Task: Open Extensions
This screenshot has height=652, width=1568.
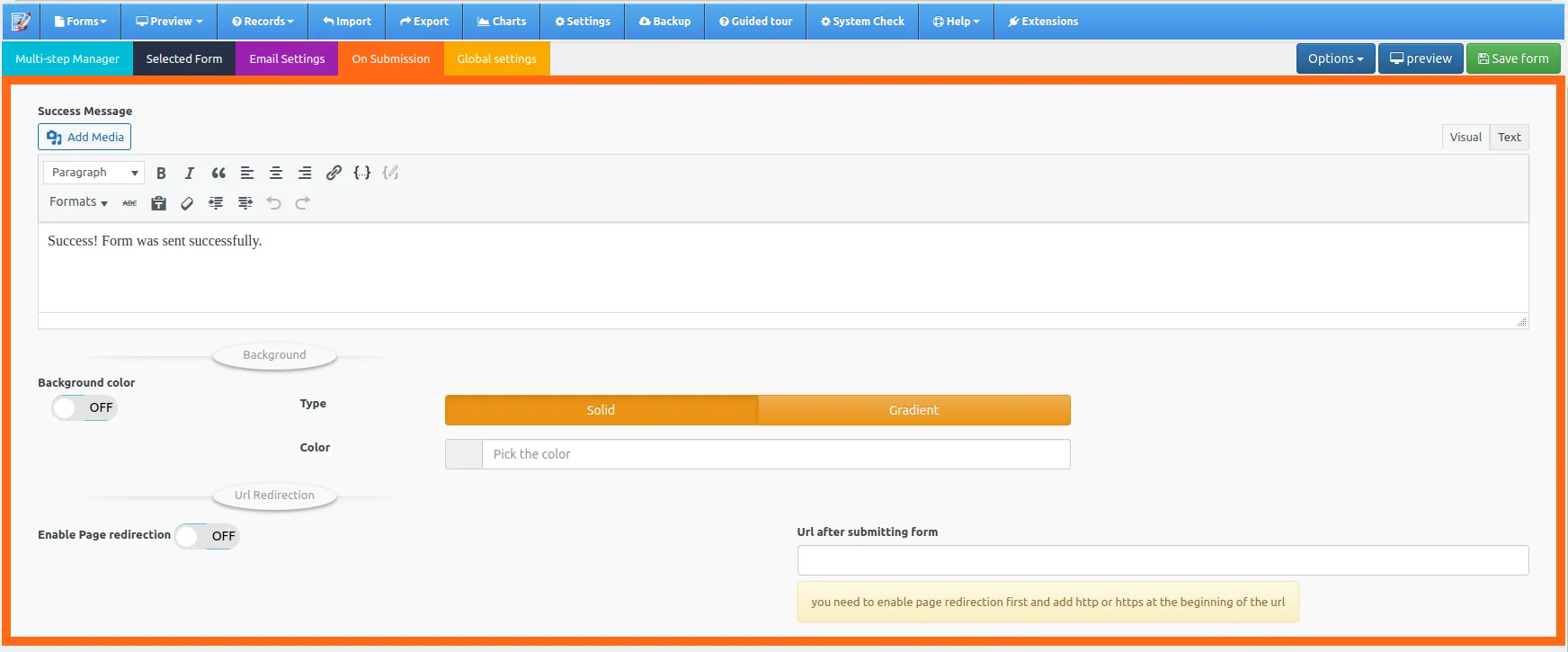Action: [x=1043, y=21]
